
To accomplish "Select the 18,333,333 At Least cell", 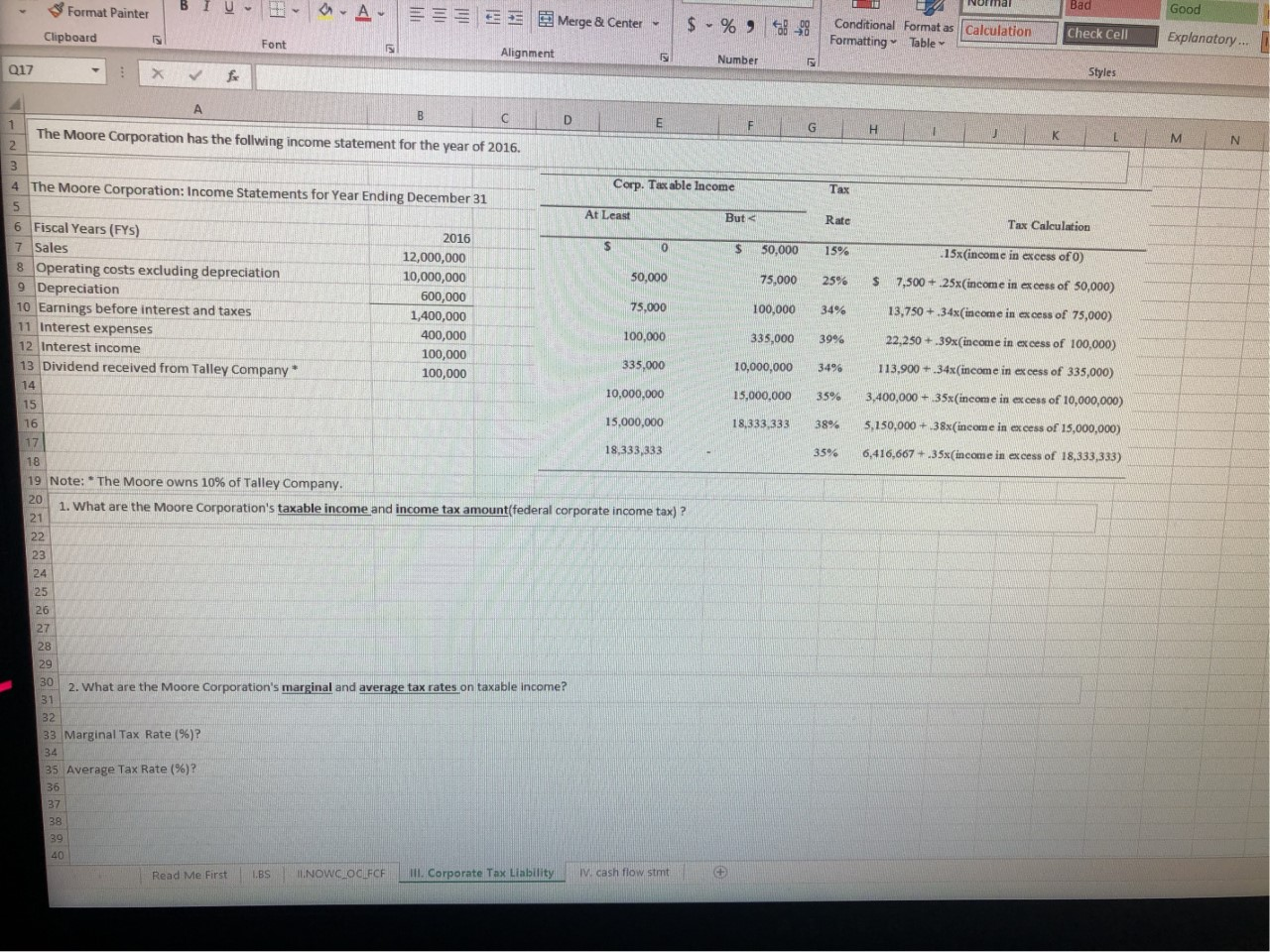I will (x=633, y=449).
